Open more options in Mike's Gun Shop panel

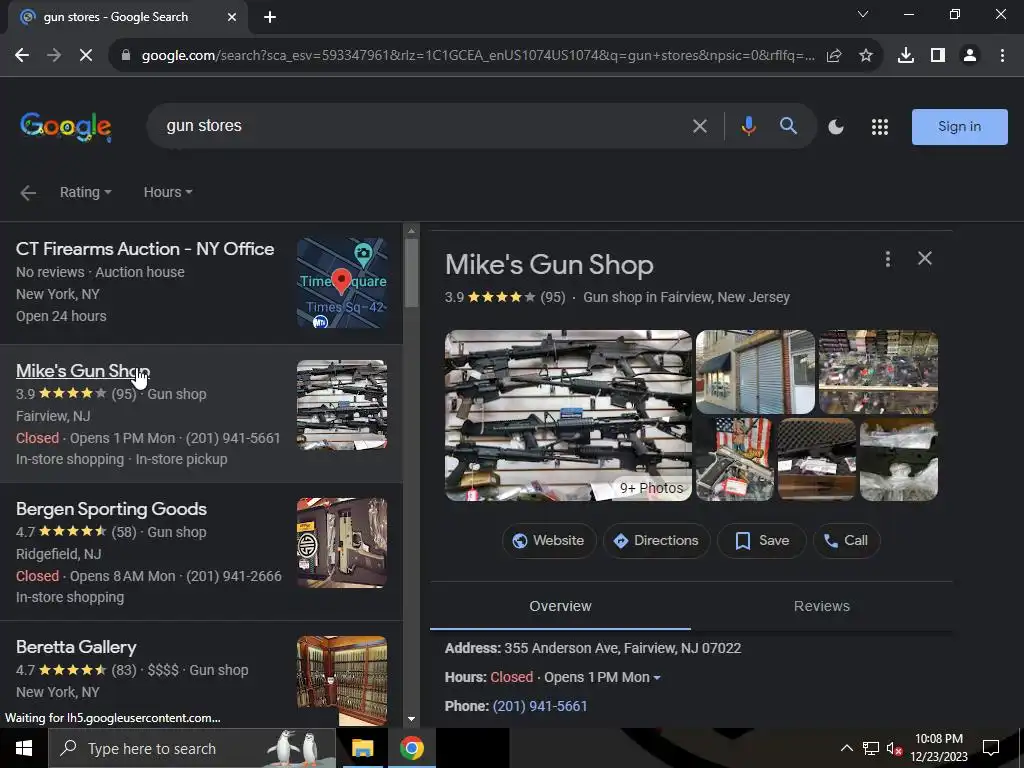pyautogui.click(x=888, y=259)
